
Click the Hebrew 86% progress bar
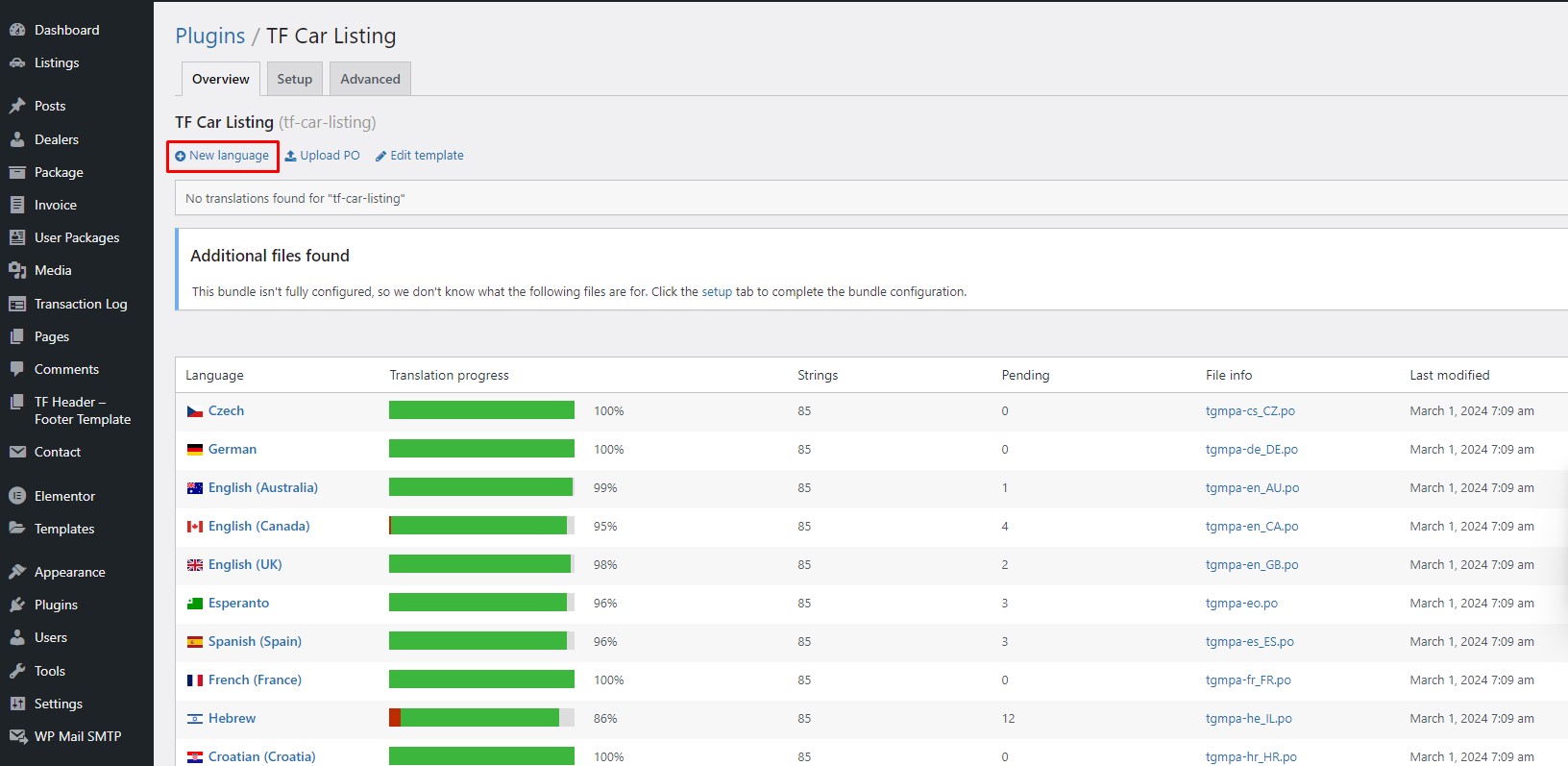[481, 718]
